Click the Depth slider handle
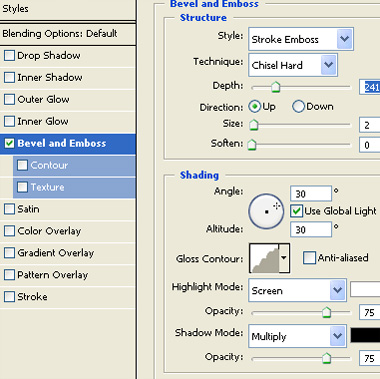This screenshot has width=380, height=379. pyautogui.click(x=275, y=87)
